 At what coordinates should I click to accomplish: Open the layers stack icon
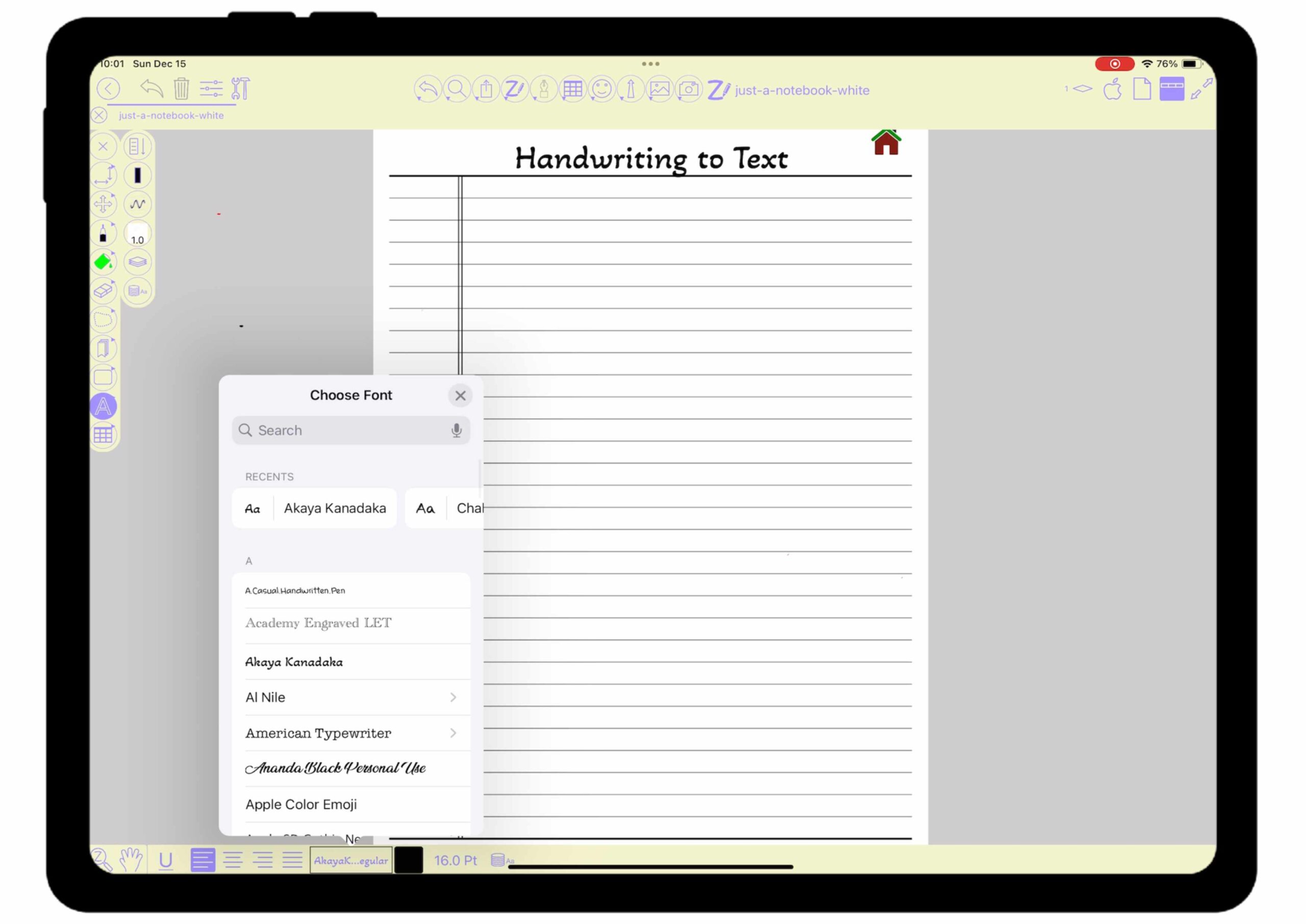(x=138, y=262)
